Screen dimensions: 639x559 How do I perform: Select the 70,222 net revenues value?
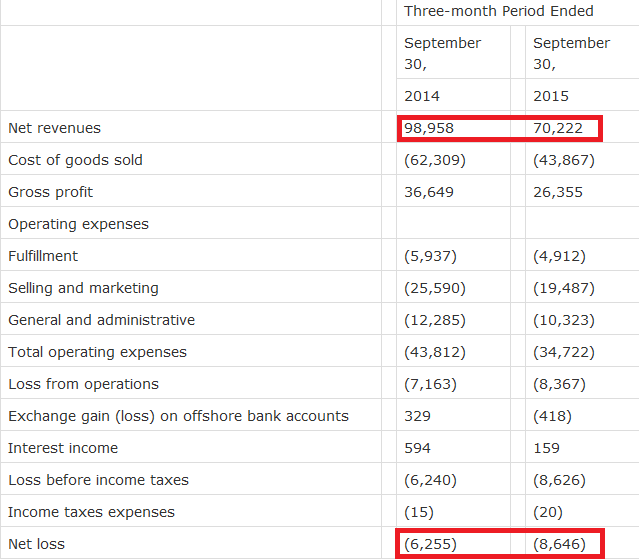tap(558, 128)
